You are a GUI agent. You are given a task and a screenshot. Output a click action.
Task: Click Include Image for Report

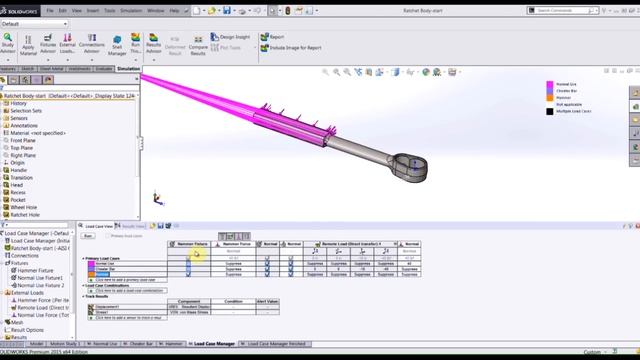291,48
